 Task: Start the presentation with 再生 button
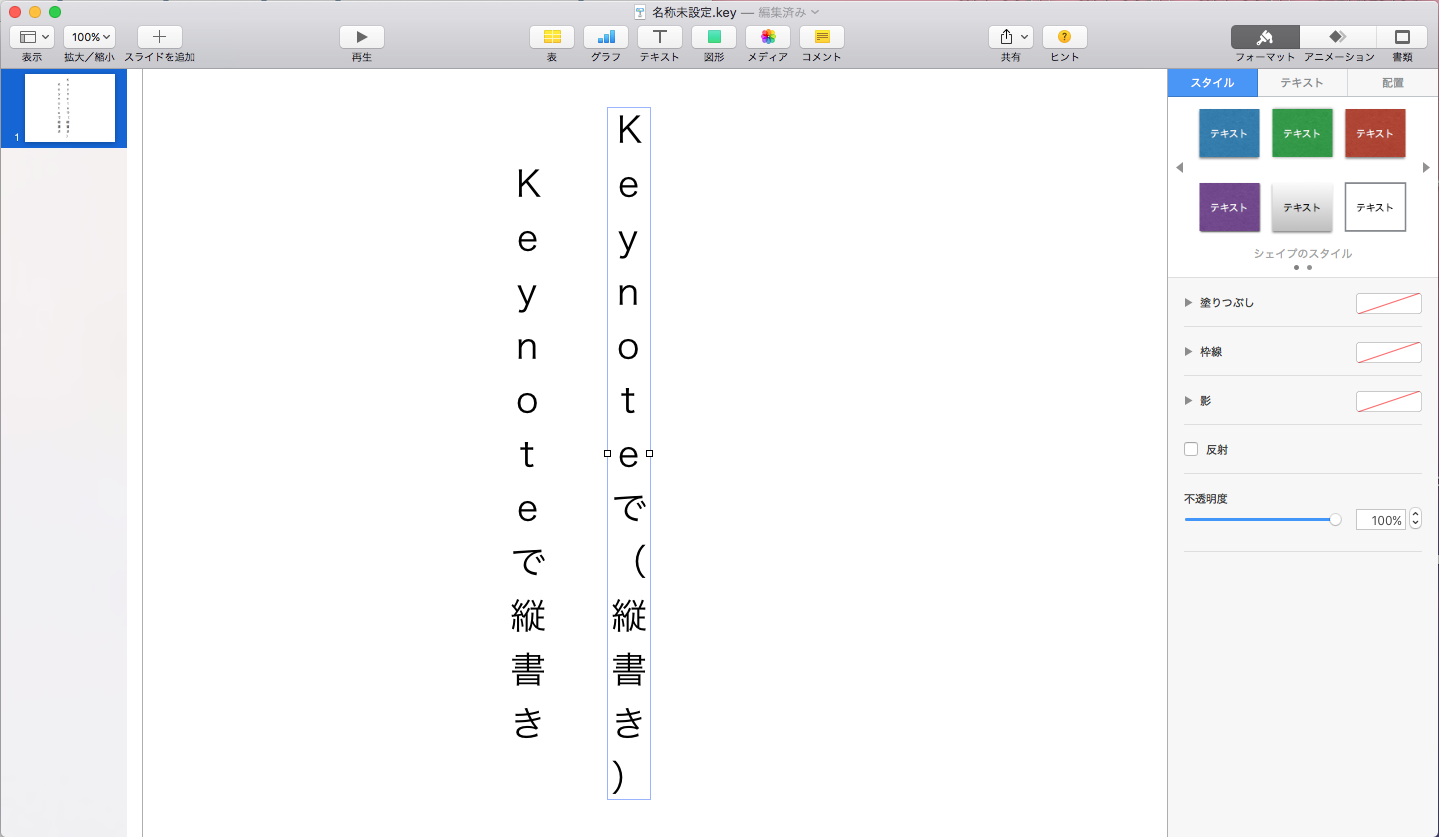click(x=361, y=37)
